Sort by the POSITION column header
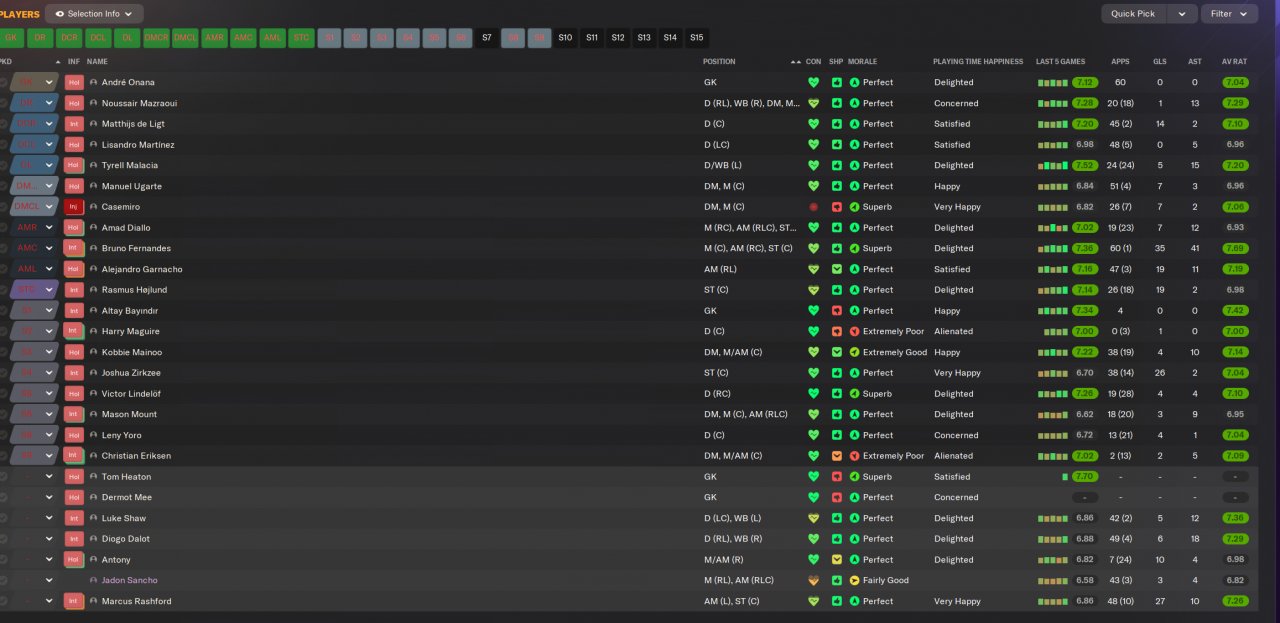Screen dimensions: 1280x623 tap(719, 62)
